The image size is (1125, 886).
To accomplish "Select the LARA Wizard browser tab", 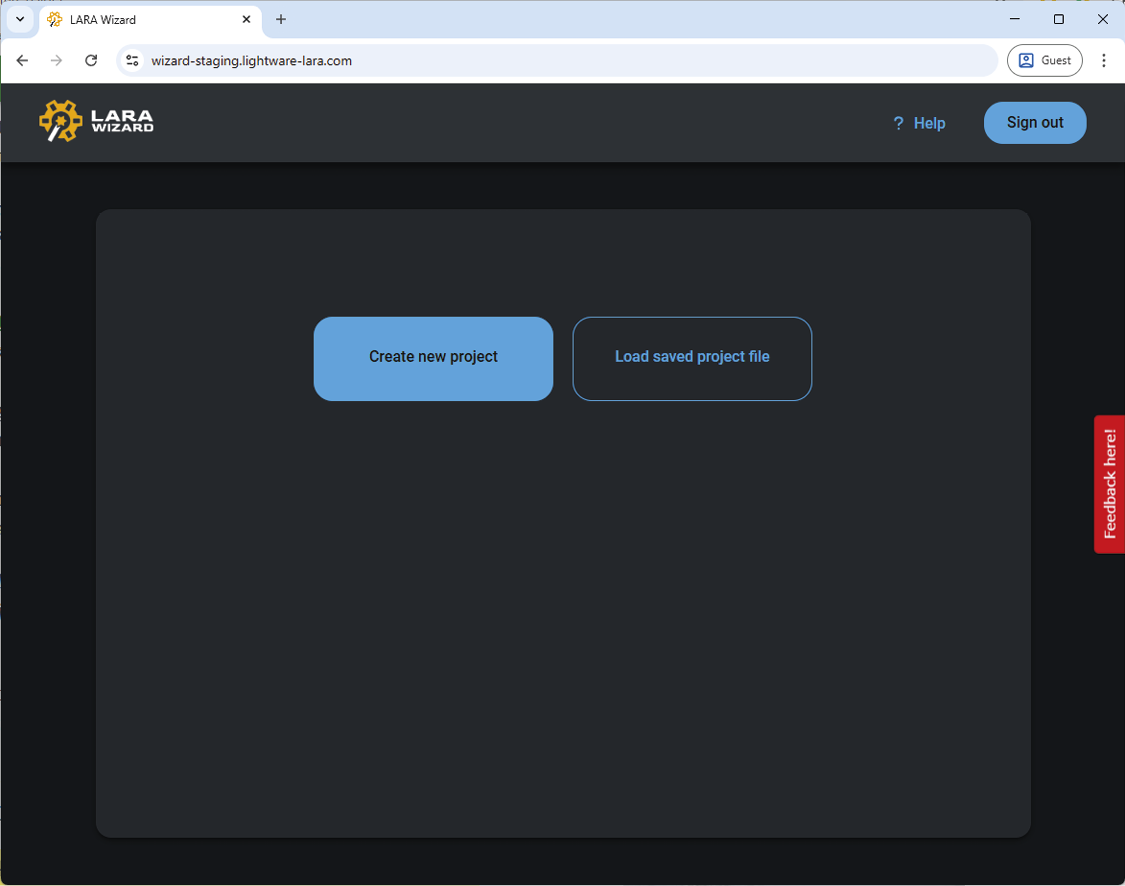I will pos(140,20).
